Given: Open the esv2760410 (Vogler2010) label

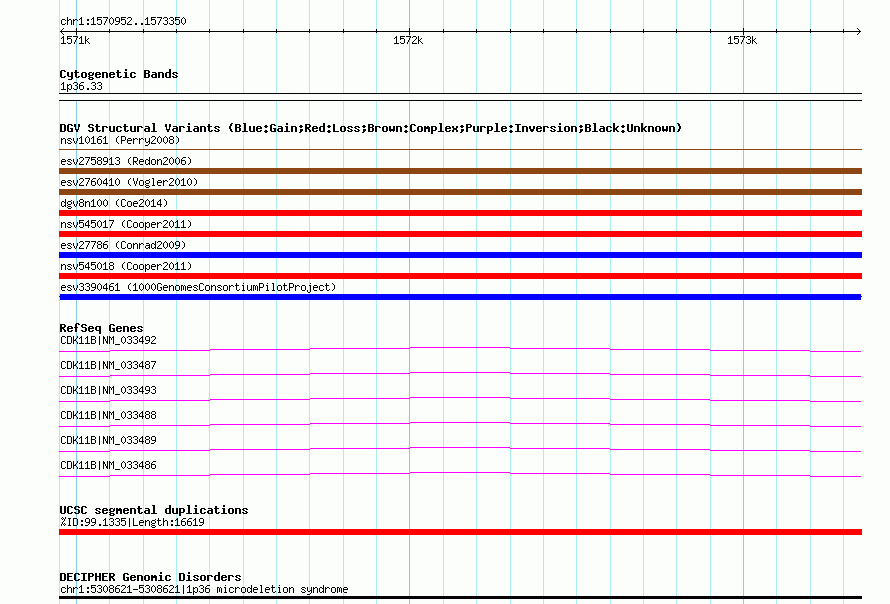Looking at the screenshot, I should pyautogui.click(x=129, y=182).
